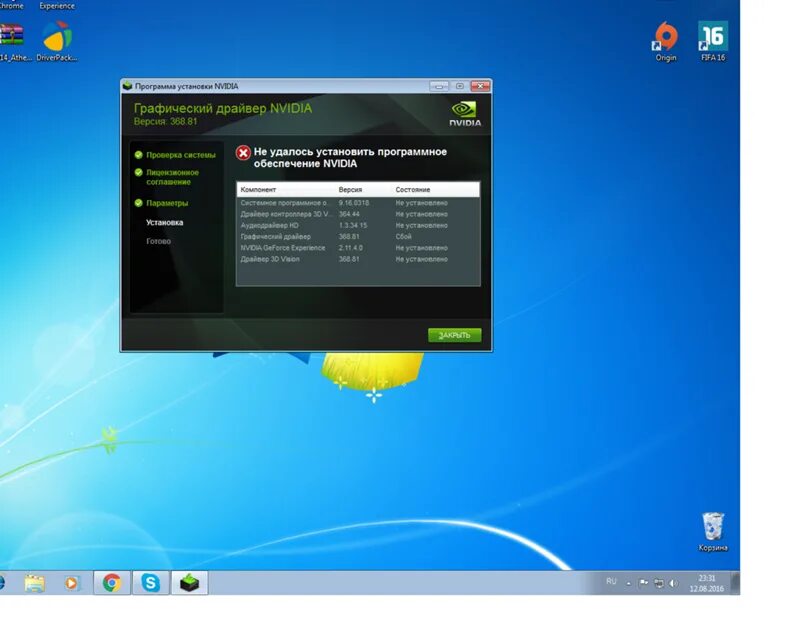Click the Состояние column header
Viewport: 800px width, 640px height.
413,189
